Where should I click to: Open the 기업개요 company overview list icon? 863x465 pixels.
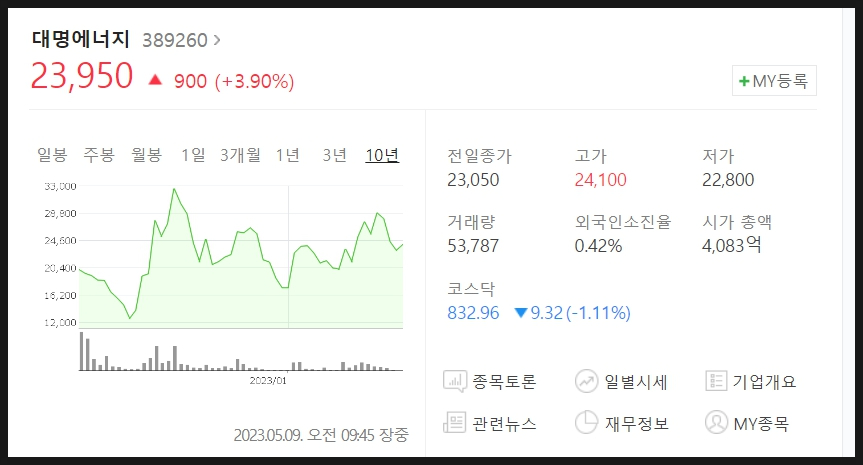[716, 381]
